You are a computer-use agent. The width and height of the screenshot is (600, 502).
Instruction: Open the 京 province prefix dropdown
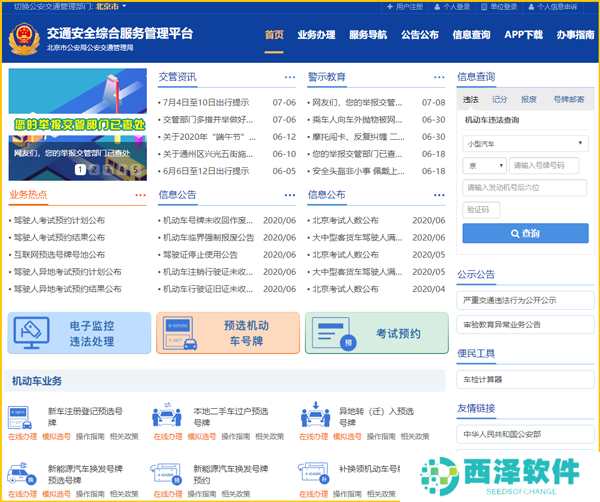click(483, 165)
